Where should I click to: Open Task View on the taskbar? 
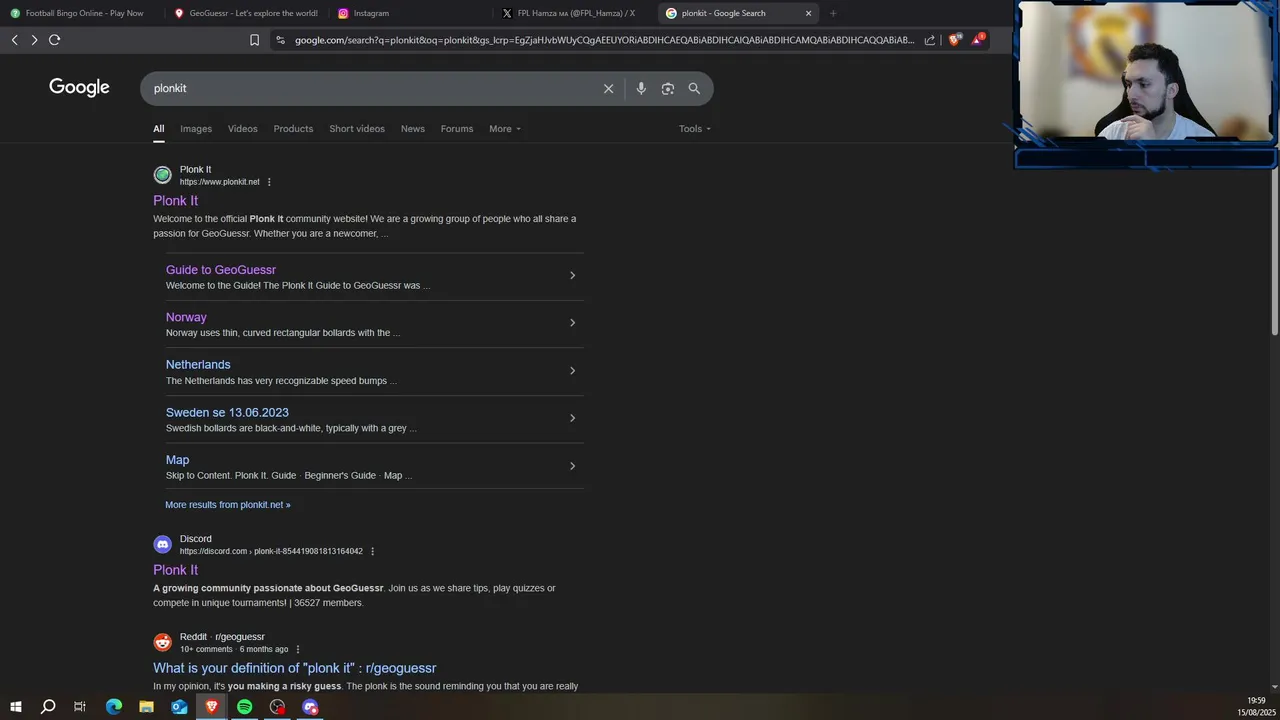[x=80, y=707]
